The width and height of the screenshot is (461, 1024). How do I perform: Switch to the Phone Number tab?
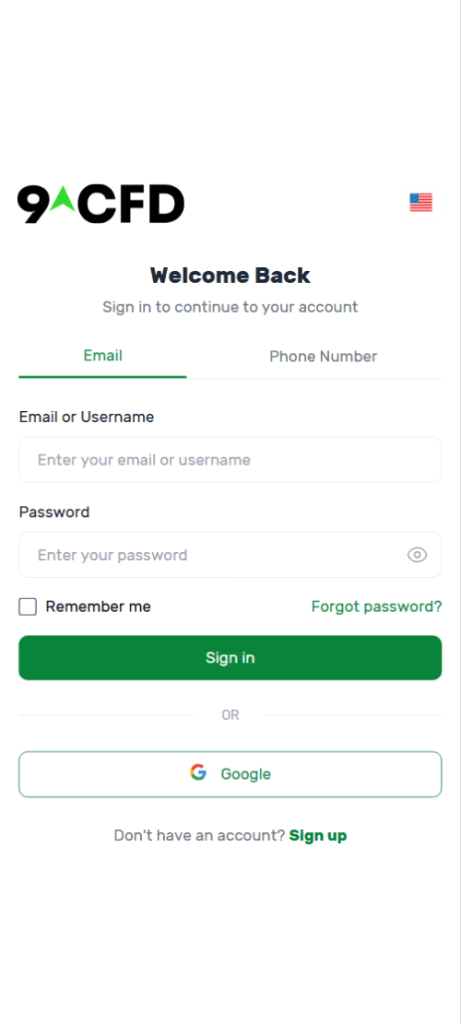(323, 357)
